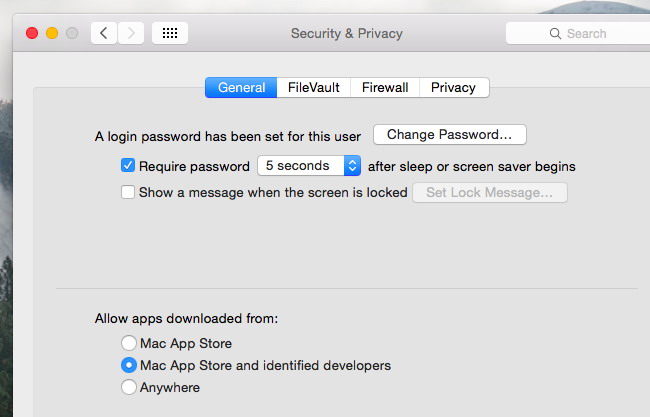Click into the Search field
This screenshot has height=417, width=650.
(578, 33)
